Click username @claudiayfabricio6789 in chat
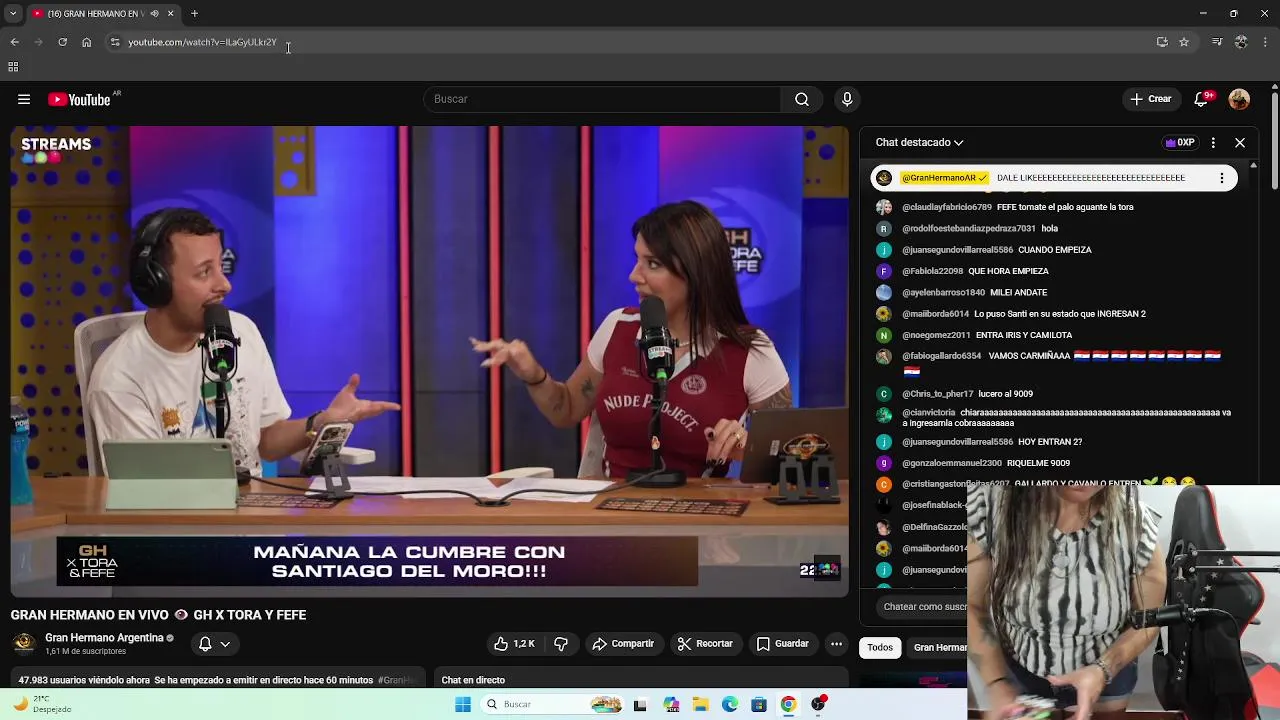1280x720 pixels. (947, 207)
